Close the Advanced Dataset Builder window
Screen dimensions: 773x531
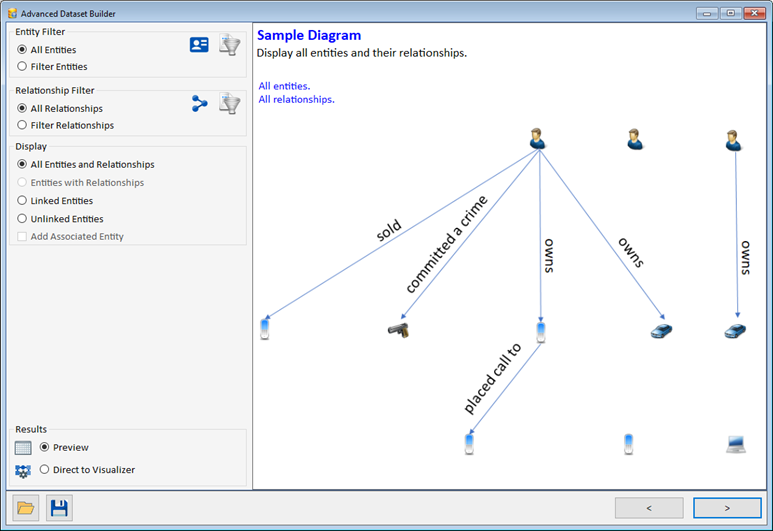click(x=754, y=13)
